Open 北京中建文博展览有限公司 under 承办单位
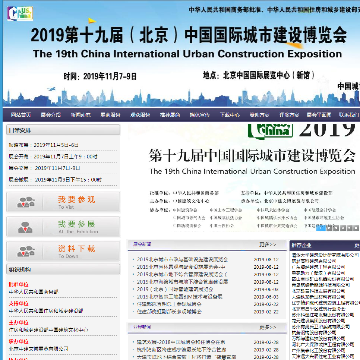This screenshot has width=360, height=360. (x=38, y=349)
